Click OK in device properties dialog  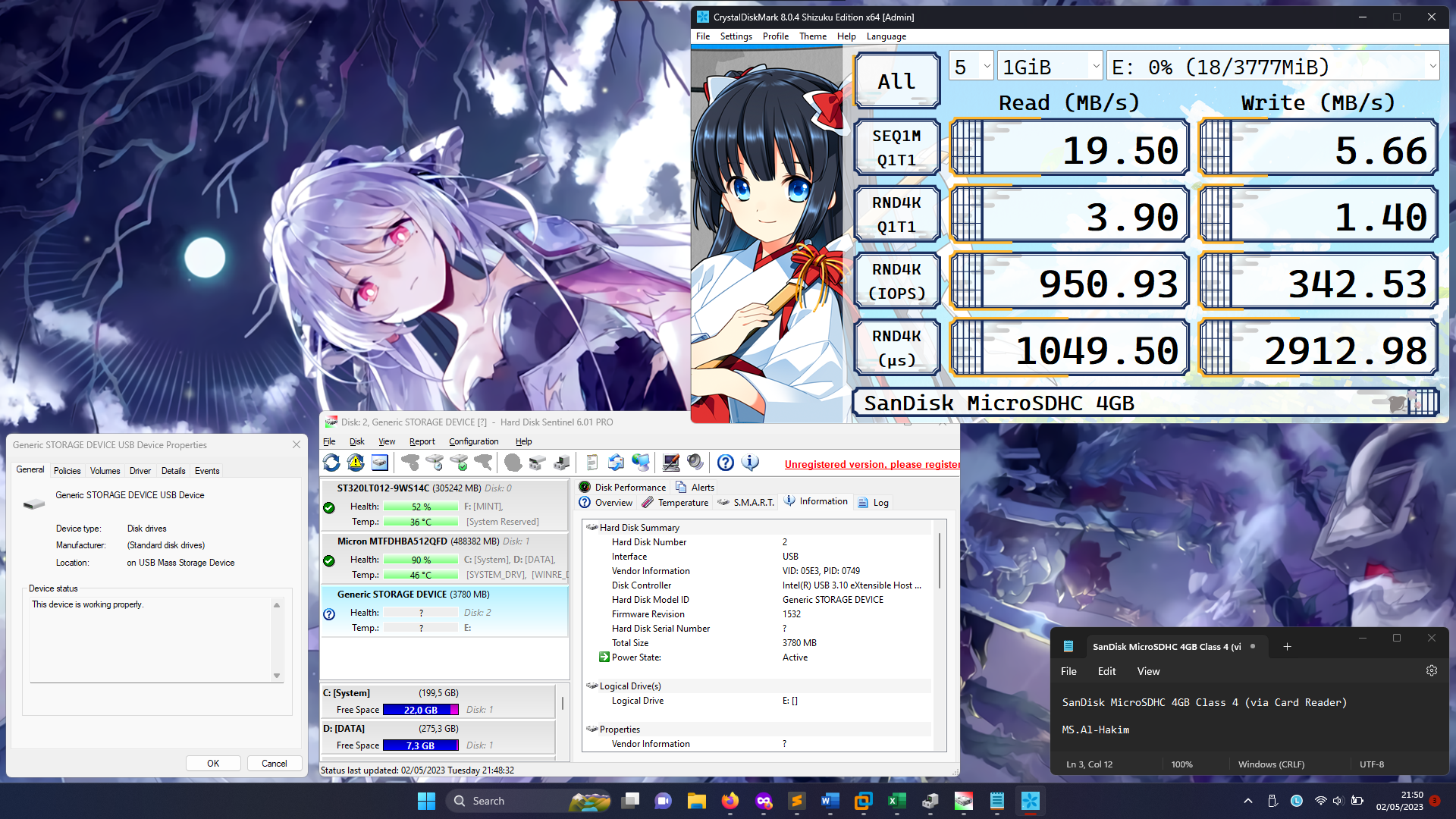coord(213,764)
